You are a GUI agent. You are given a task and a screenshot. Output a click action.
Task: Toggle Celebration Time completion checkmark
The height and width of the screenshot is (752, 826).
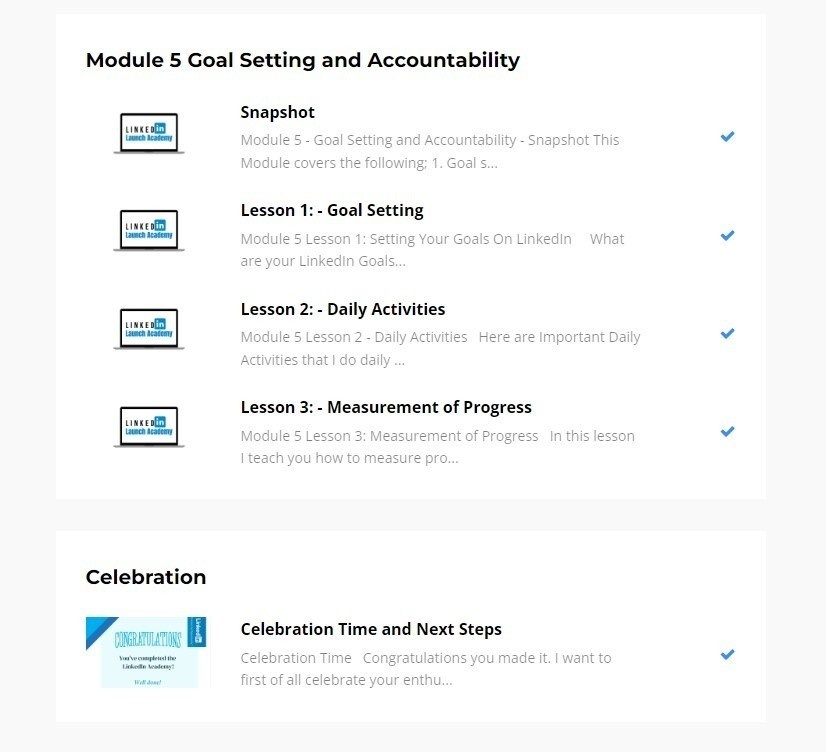coord(728,654)
